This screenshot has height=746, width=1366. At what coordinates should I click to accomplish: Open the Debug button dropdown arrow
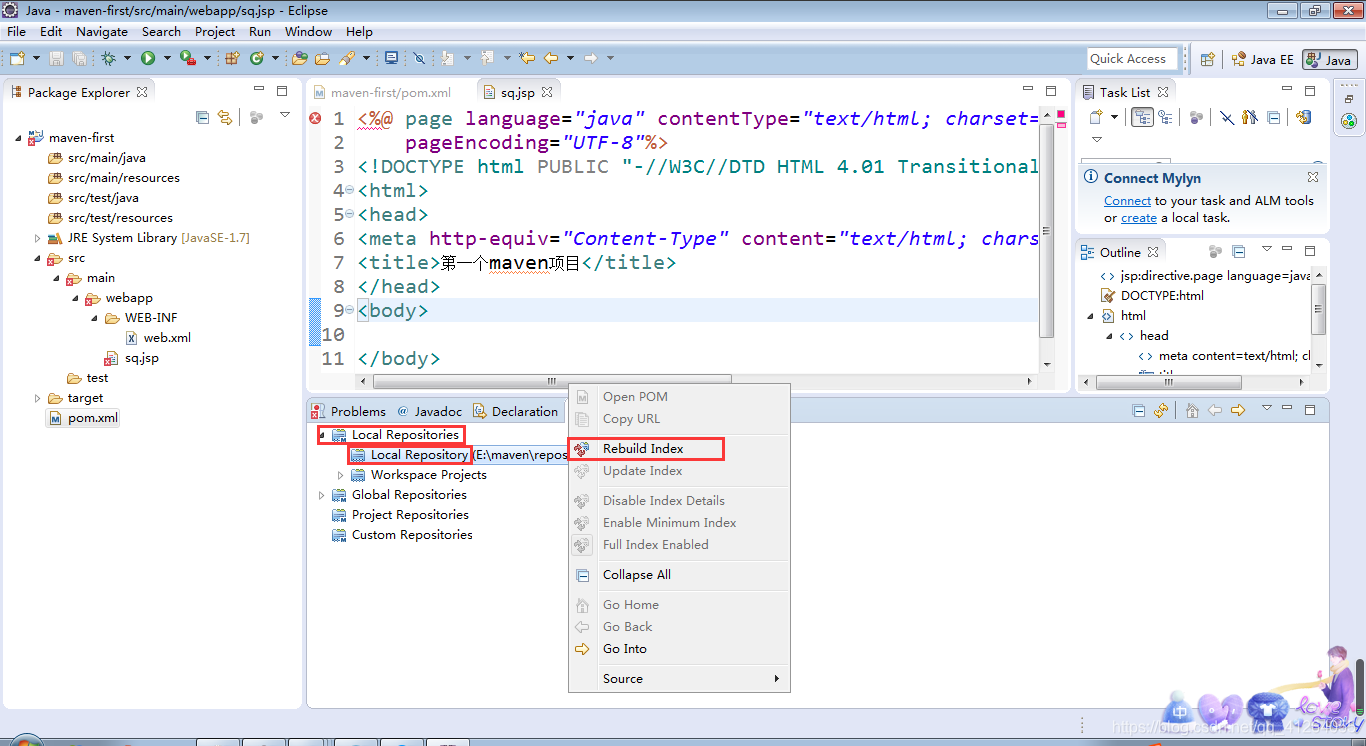click(x=127, y=58)
